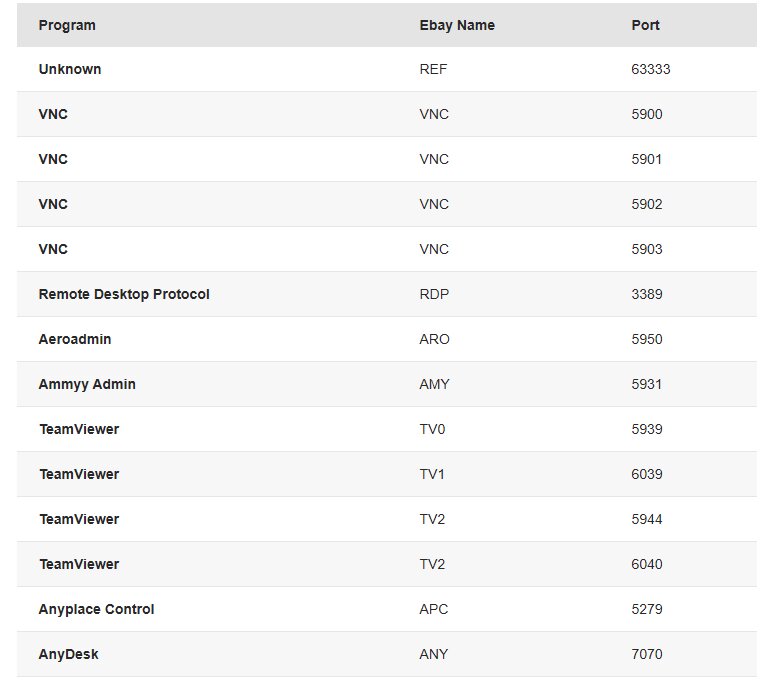774x690 pixels.
Task: Click port value 5902
Action: tap(647, 204)
